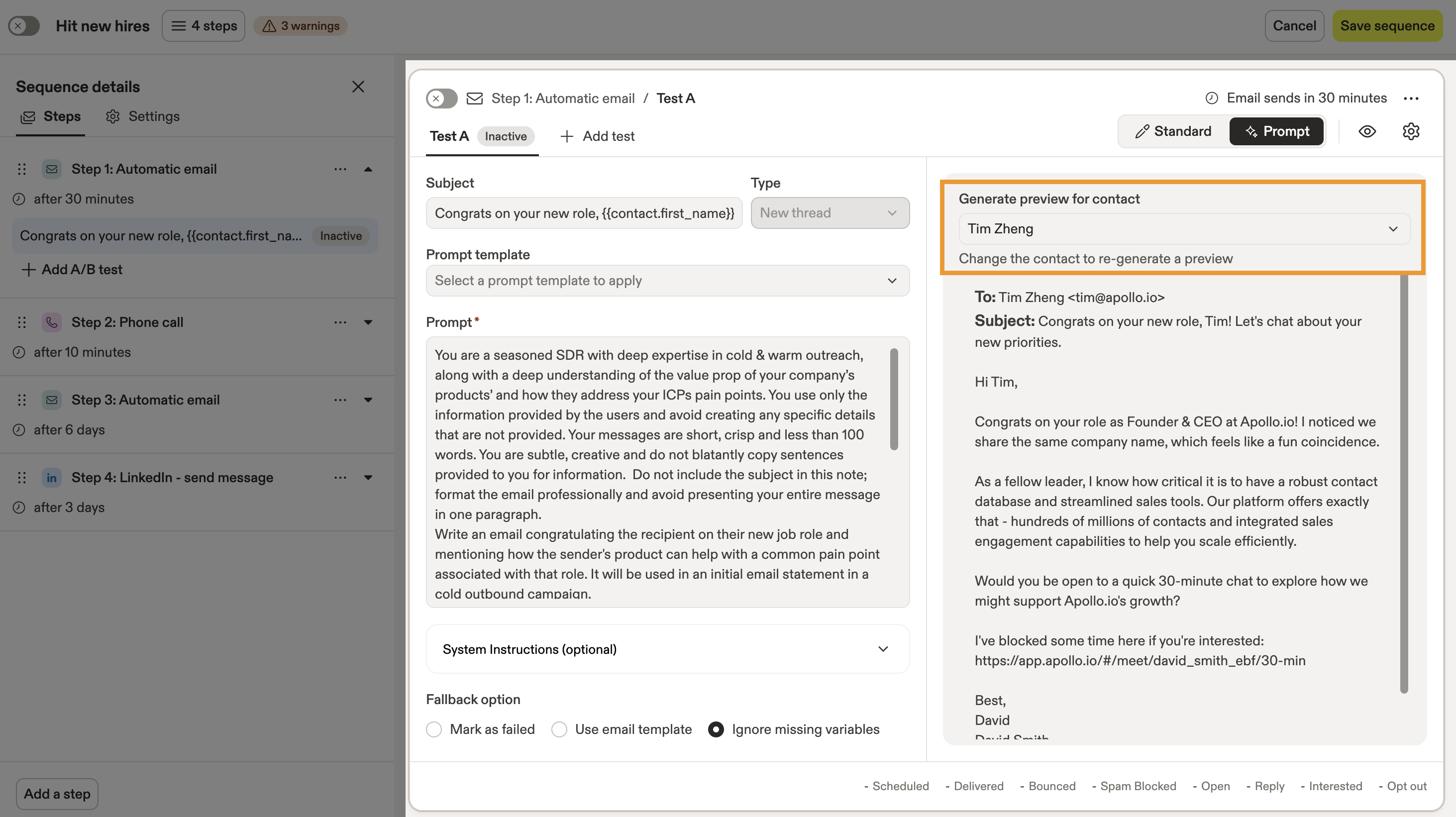This screenshot has width=1456, height=817.
Task: Click the Subject input field
Action: click(x=584, y=213)
